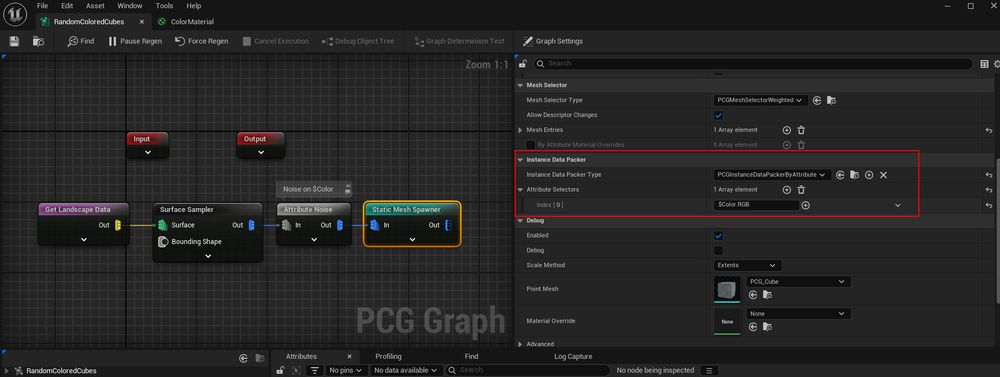Open Graph Settings
This screenshot has height=377, width=1000.
[553, 41]
